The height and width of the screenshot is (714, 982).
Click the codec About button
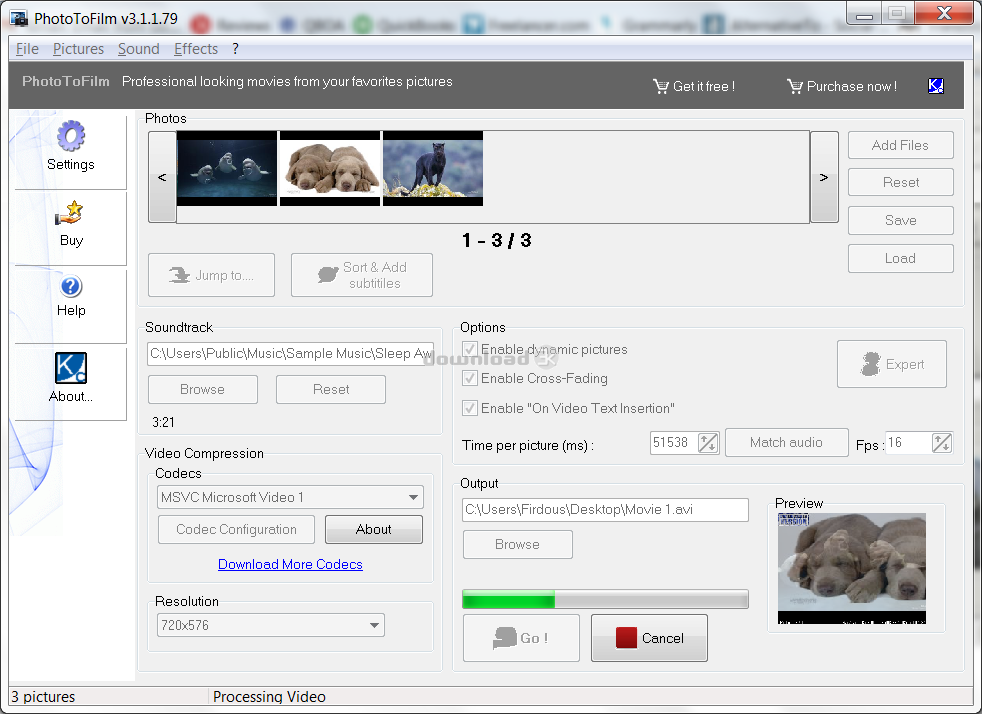(x=374, y=530)
